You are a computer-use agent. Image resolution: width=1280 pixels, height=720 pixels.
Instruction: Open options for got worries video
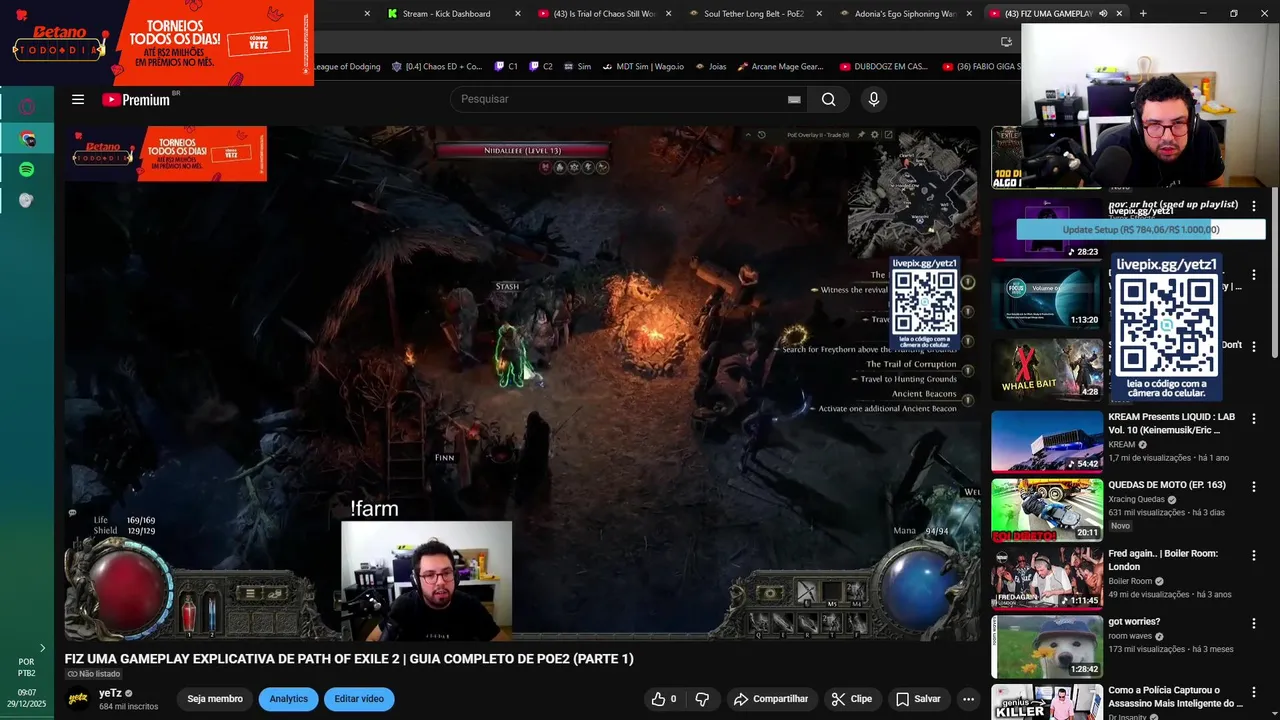click(1254, 623)
